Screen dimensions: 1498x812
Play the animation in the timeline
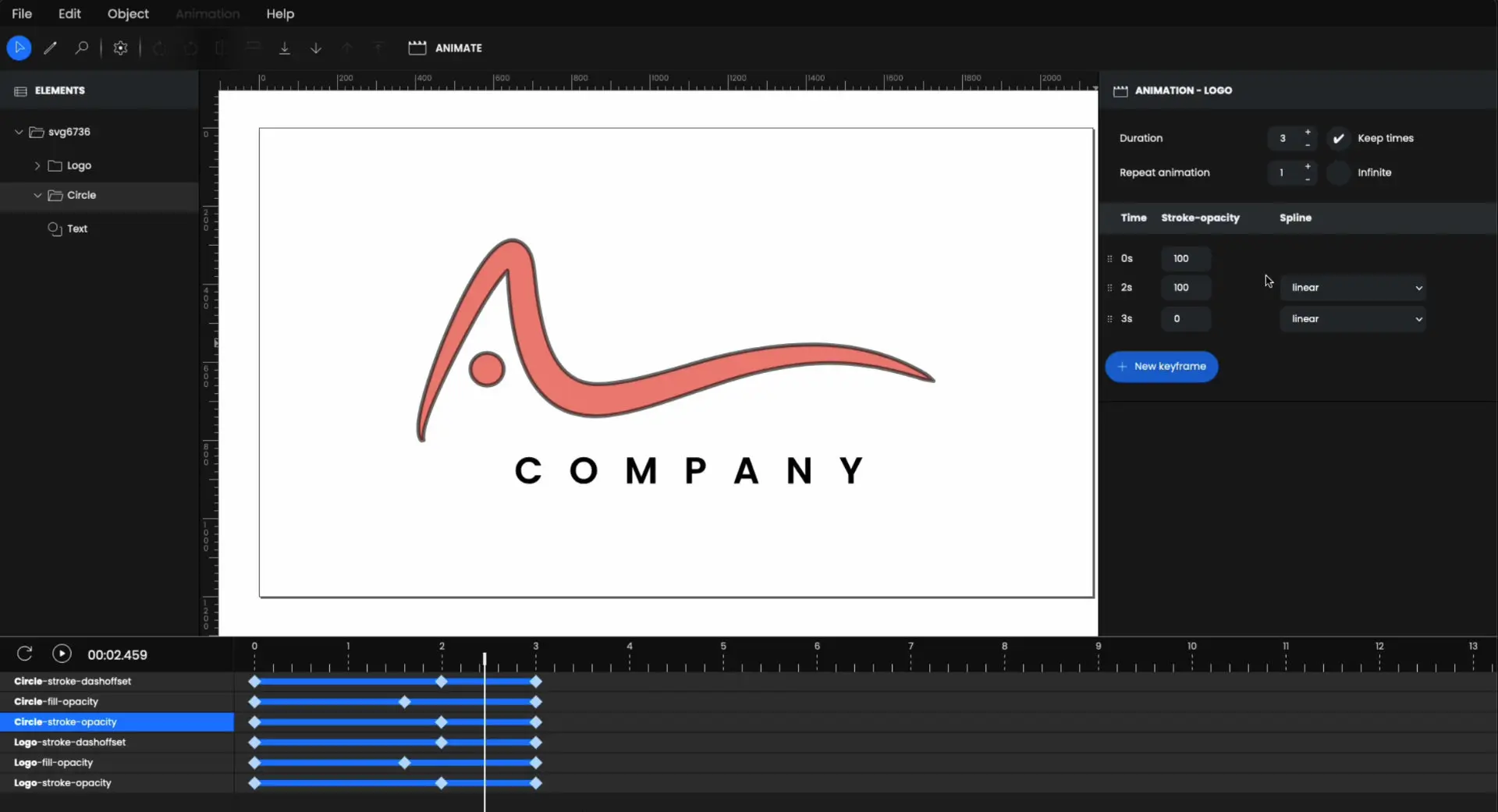[62, 654]
